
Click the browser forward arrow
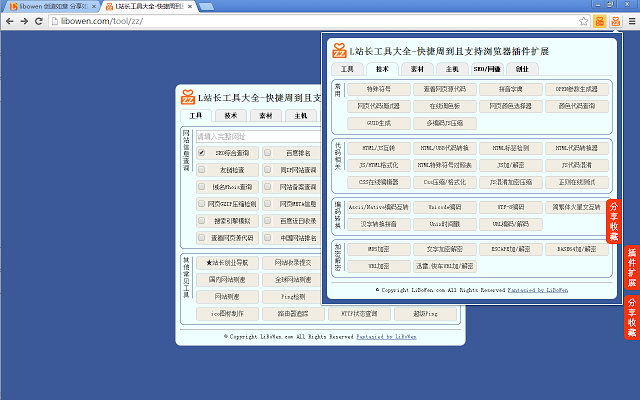click(x=24, y=21)
